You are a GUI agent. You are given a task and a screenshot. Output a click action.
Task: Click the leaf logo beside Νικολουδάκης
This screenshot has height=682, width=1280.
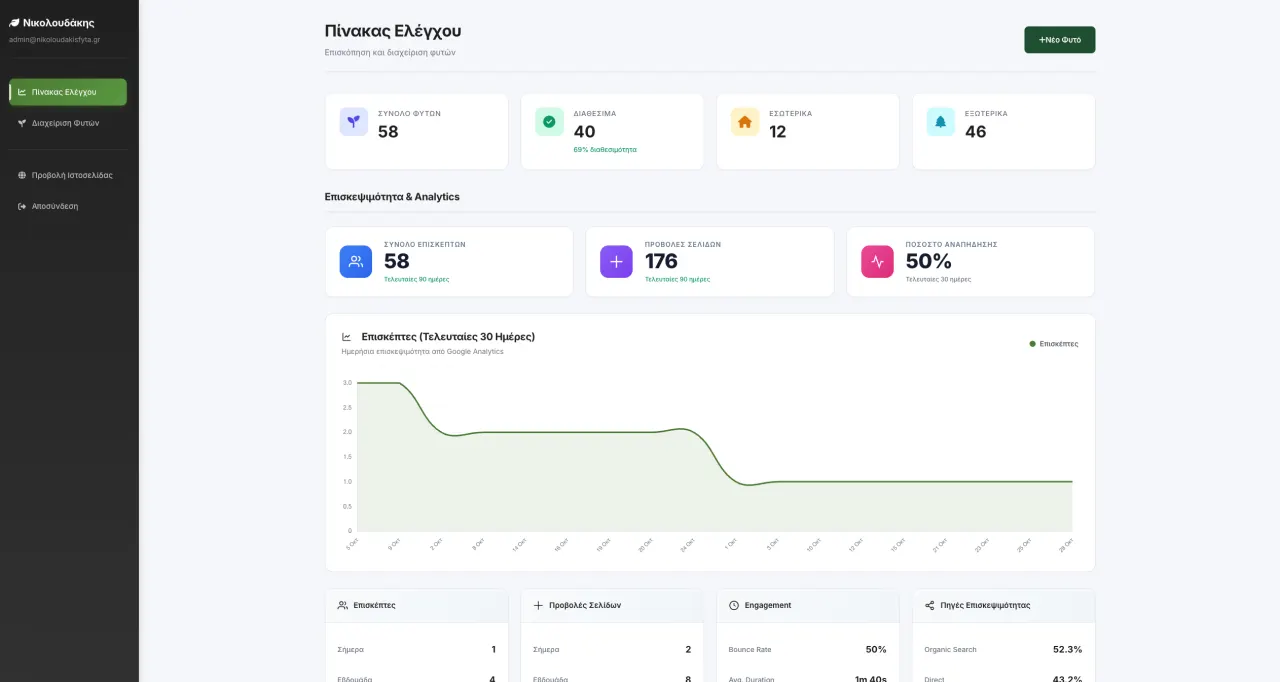click(x=14, y=23)
